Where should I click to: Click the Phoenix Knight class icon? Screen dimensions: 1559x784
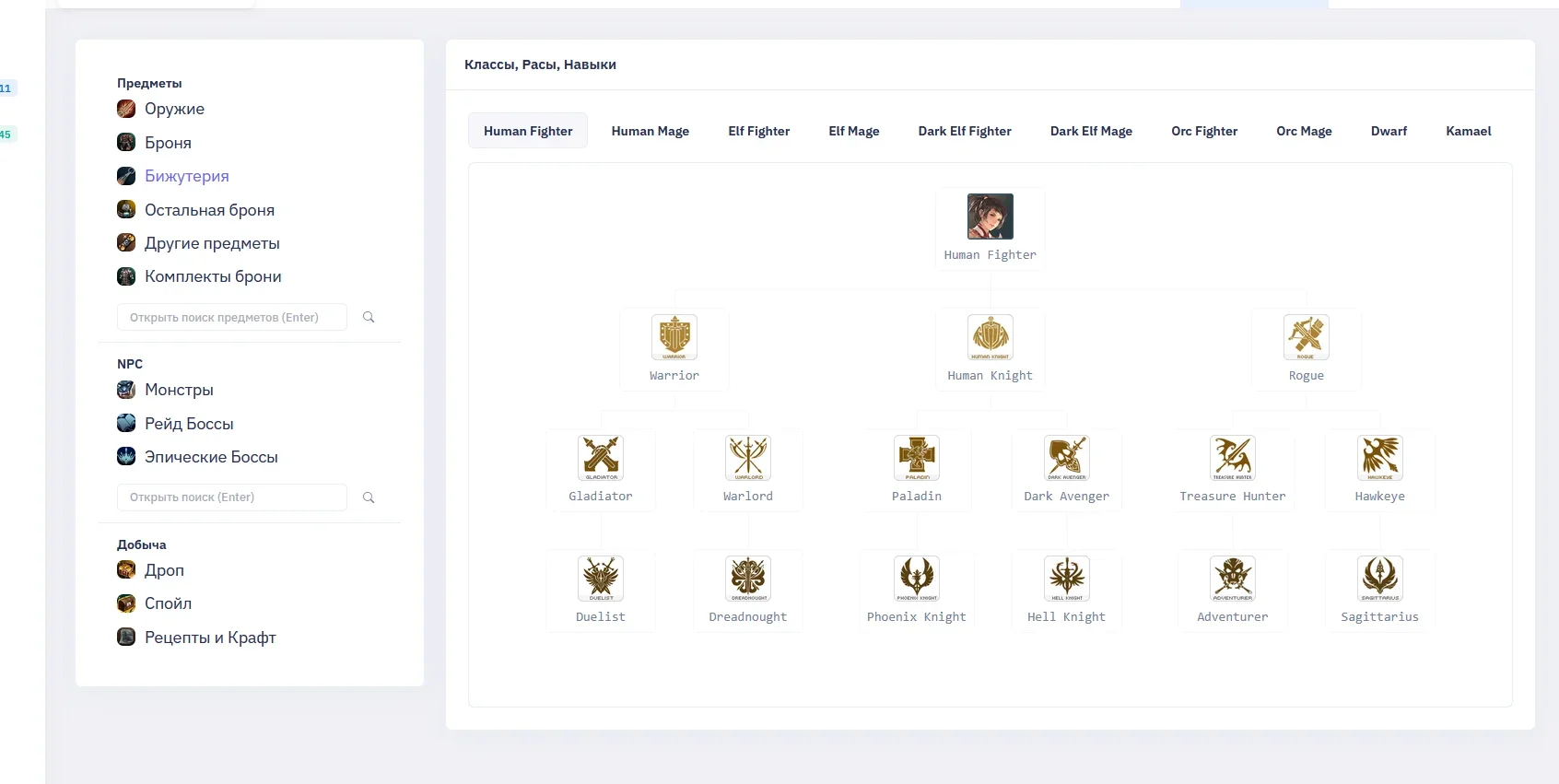click(x=917, y=579)
